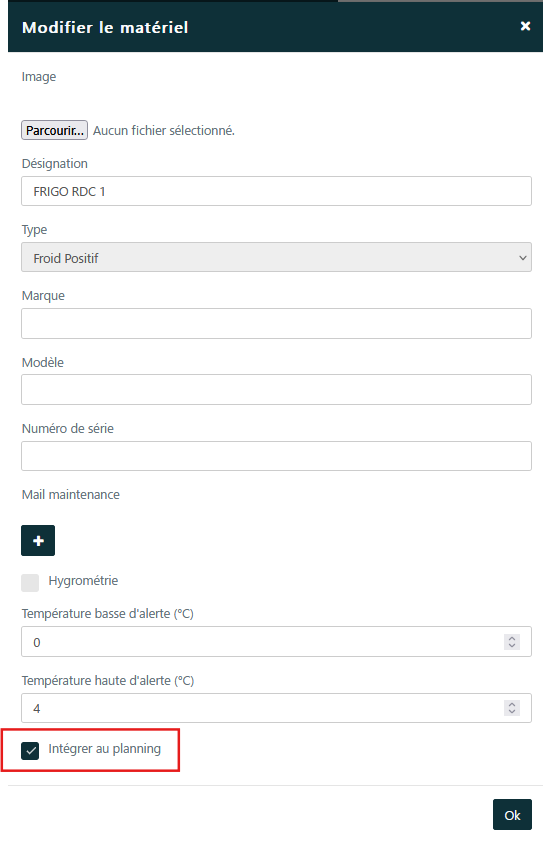
Task: Increase high alert temperature with up arrow
Action: tap(512, 704)
